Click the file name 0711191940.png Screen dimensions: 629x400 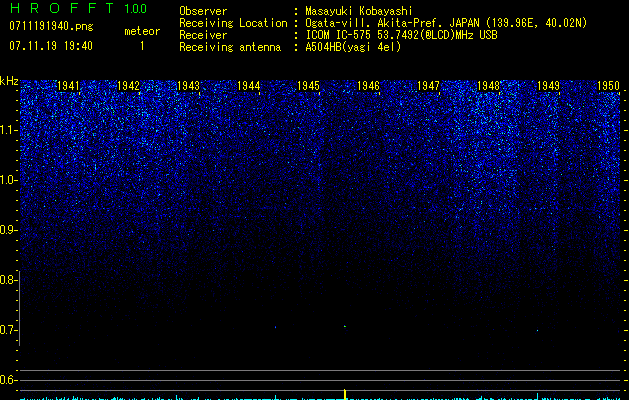pos(51,26)
